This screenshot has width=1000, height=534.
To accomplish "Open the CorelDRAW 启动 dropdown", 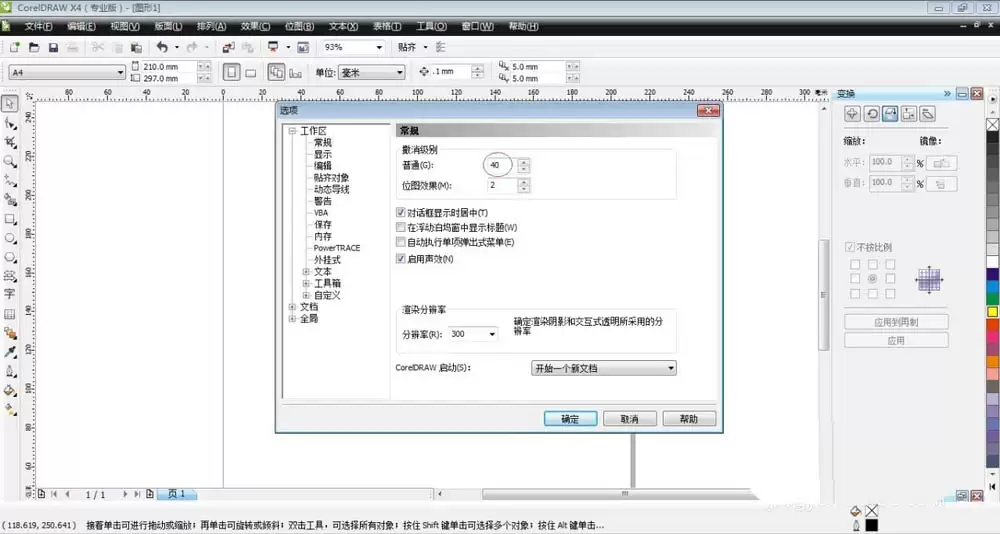I will 603,368.
